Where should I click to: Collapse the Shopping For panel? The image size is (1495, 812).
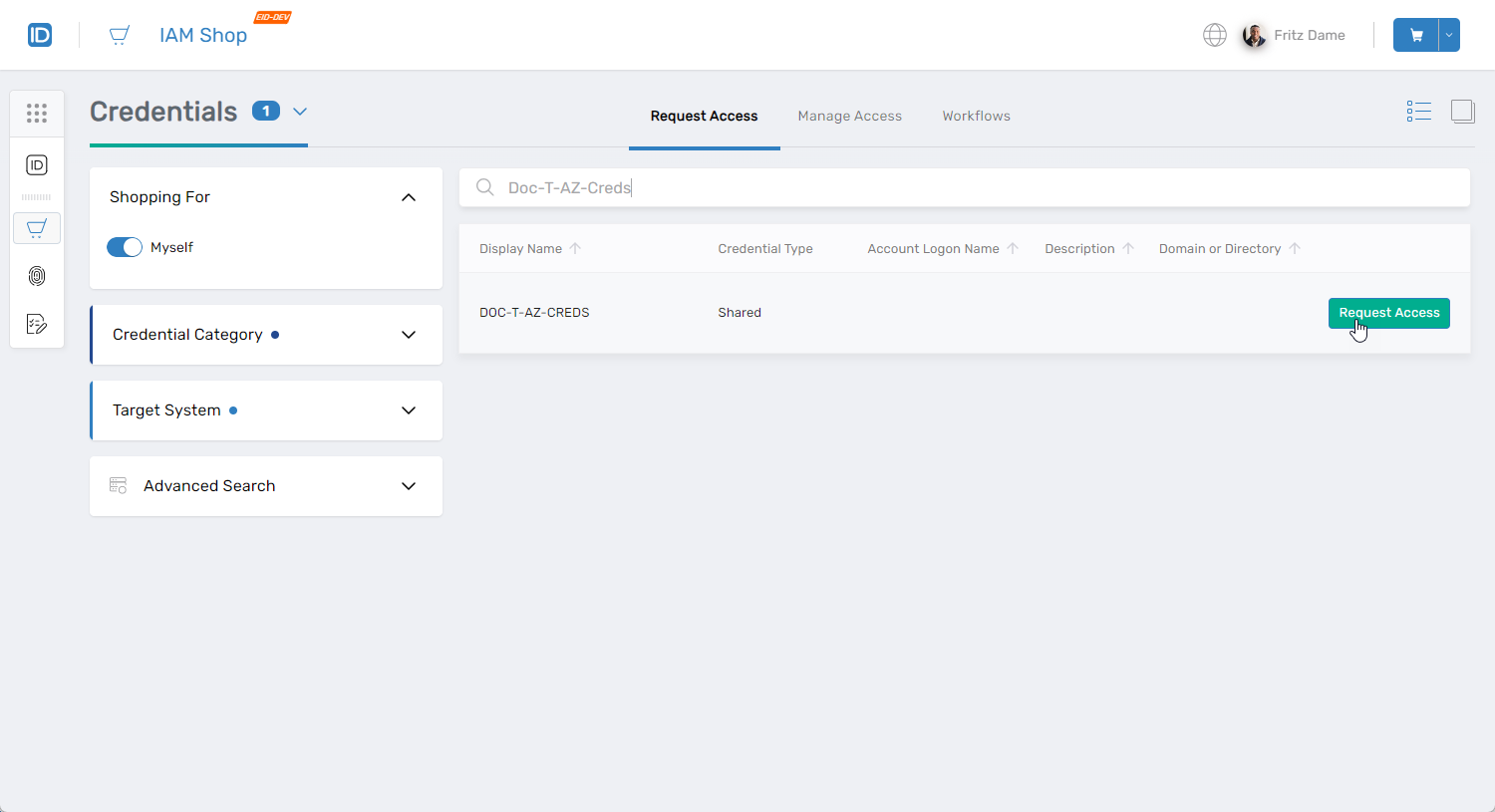(x=408, y=197)
